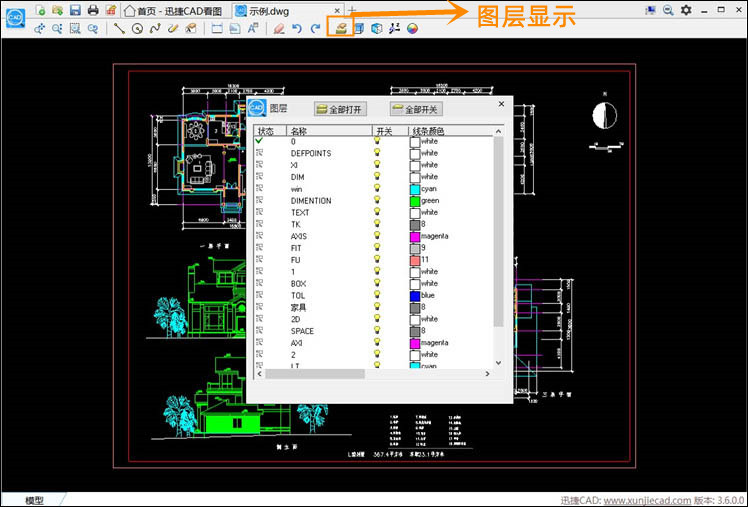Toggle the bulb for layer TEXT
Screen dimensions: 748x507
pyautogui.click(x=377, y=212)
